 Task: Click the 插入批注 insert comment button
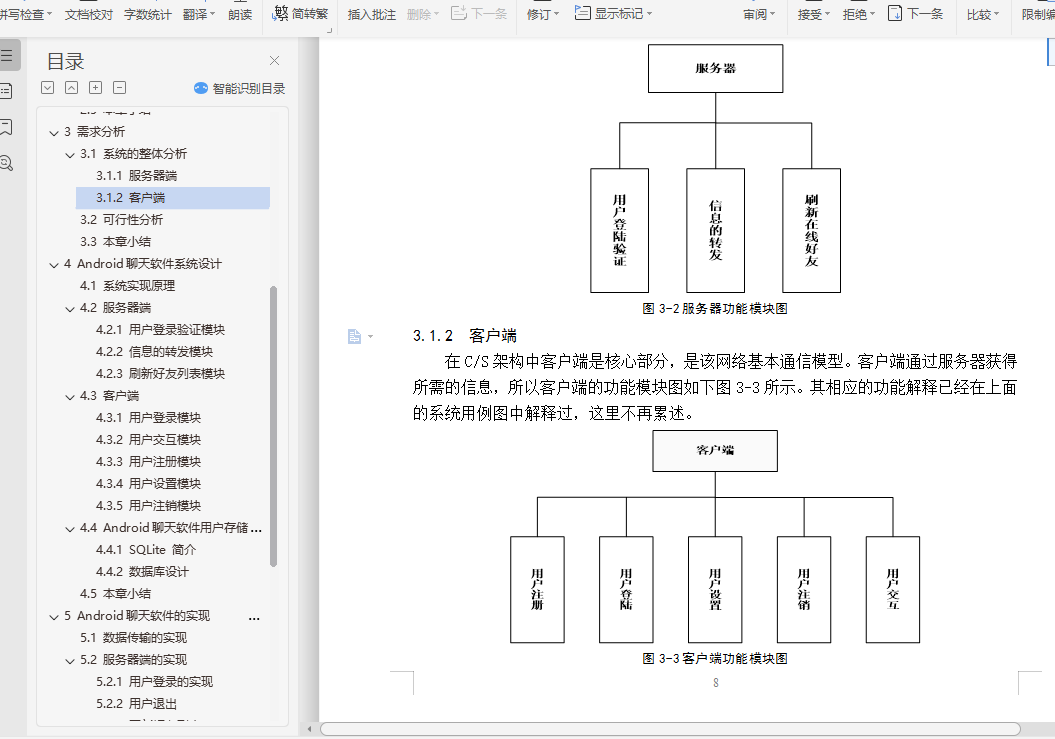pos(371,14)
